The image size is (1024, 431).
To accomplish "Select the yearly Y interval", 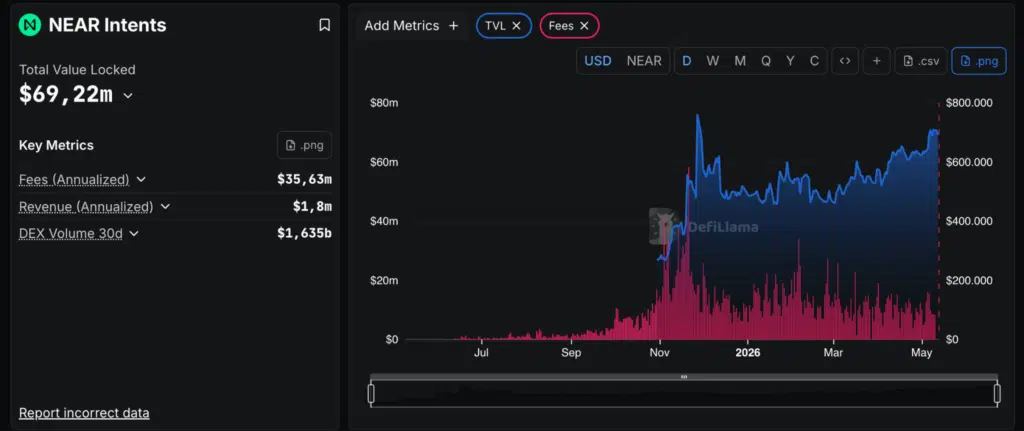I will coord(790,61).
